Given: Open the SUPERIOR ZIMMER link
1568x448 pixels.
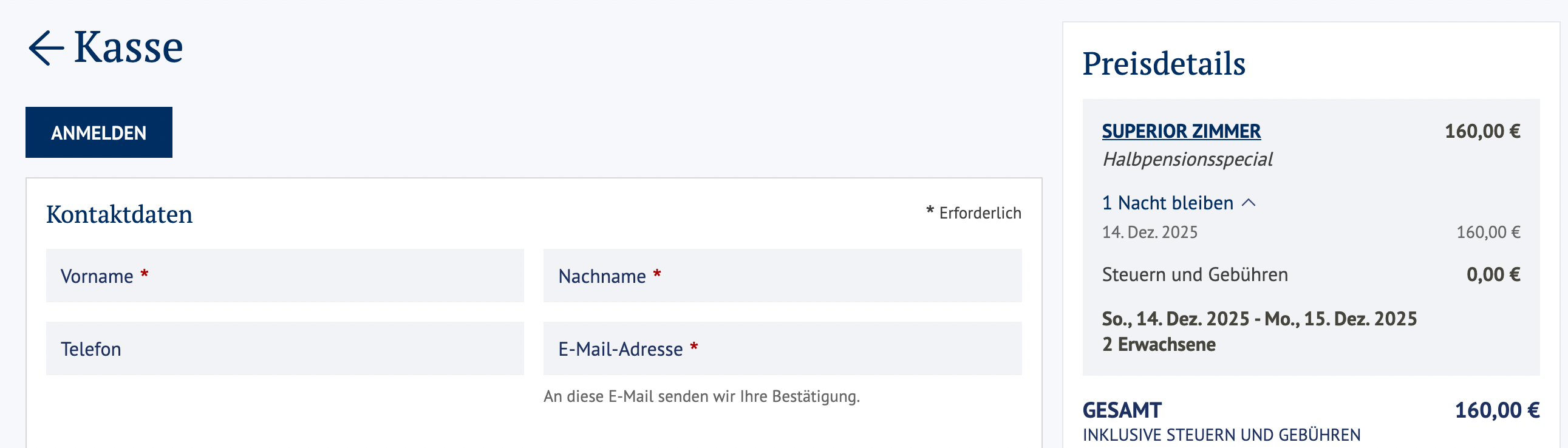Looking at the screenshot, I should click(1181, 132).
